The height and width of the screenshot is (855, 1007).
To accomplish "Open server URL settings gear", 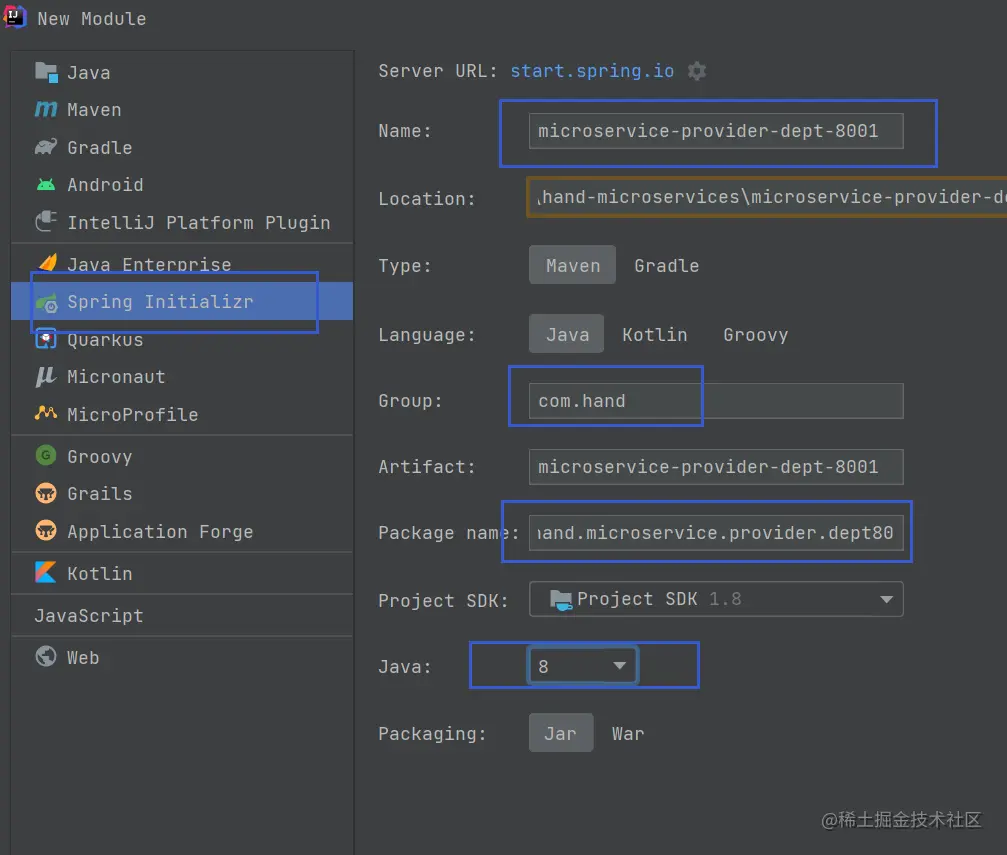I will click(x=697, y=71).
